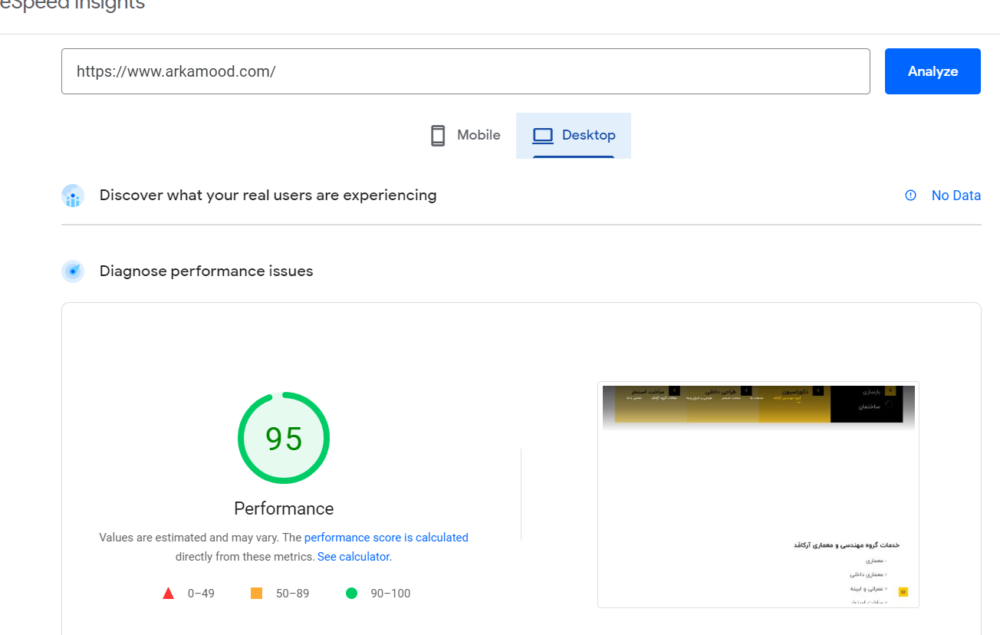Click the 'Diagnose performance issues' heading

pyautogui.click(x=206, y=271)
